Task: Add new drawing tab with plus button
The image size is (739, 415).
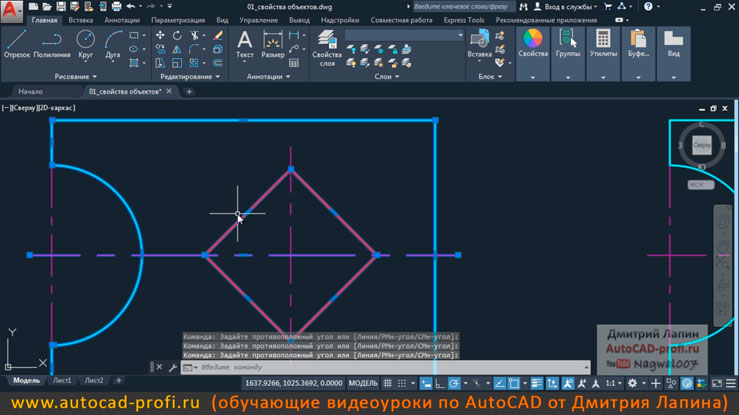Action: pyautogui.click(x=189, y=91)
